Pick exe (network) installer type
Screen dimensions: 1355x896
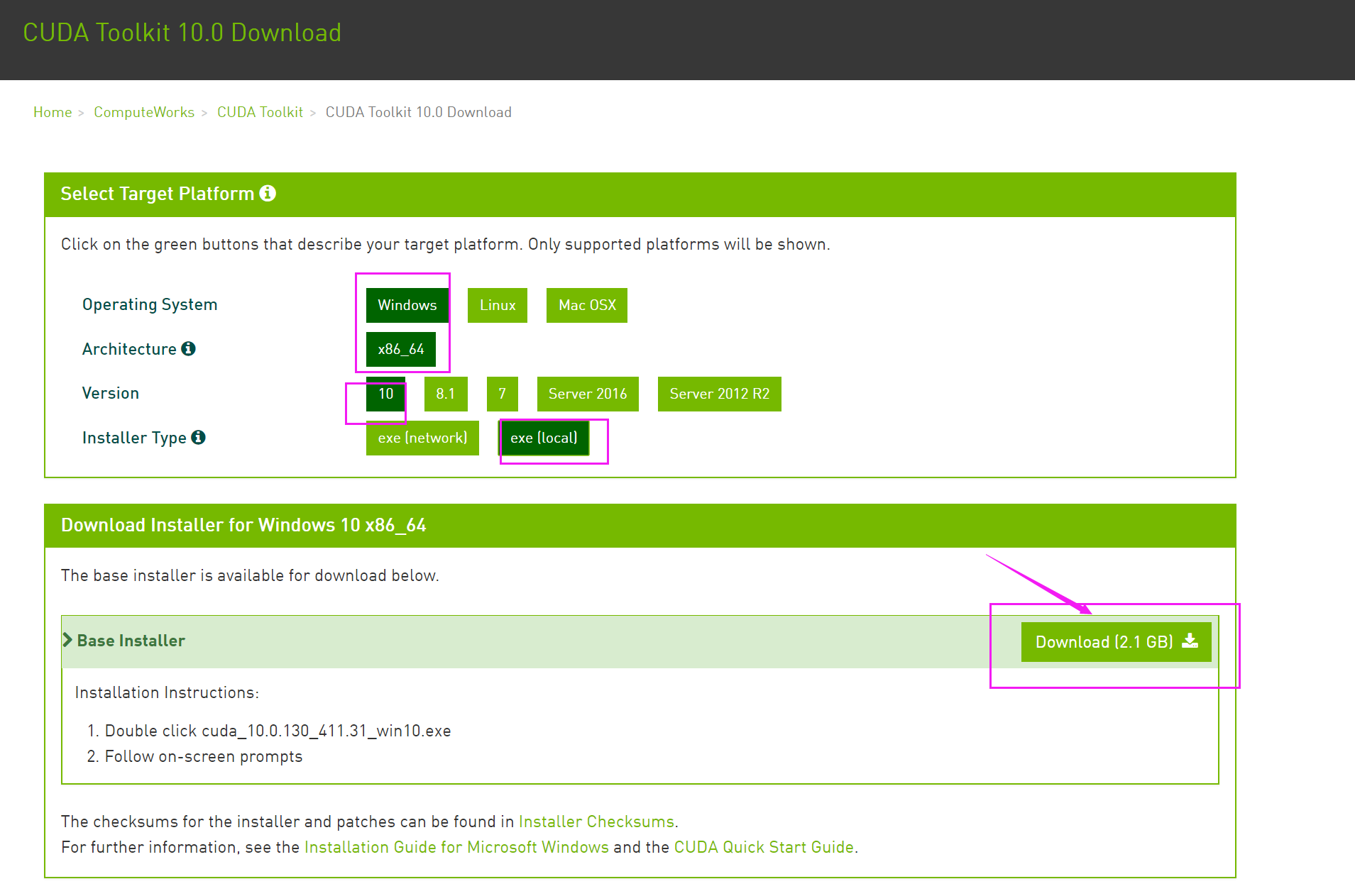coord(422,438)
